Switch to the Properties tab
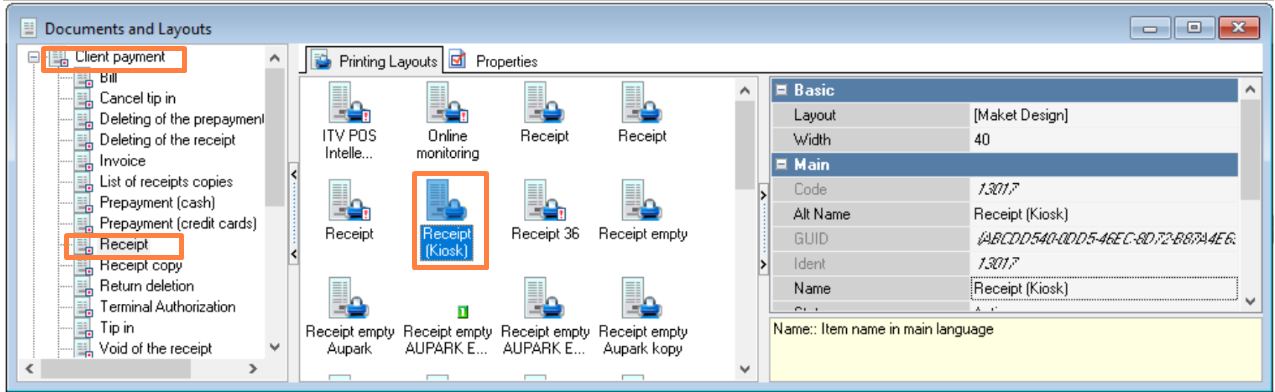This screenshot has width=1275, height=392. click(495, 61)
